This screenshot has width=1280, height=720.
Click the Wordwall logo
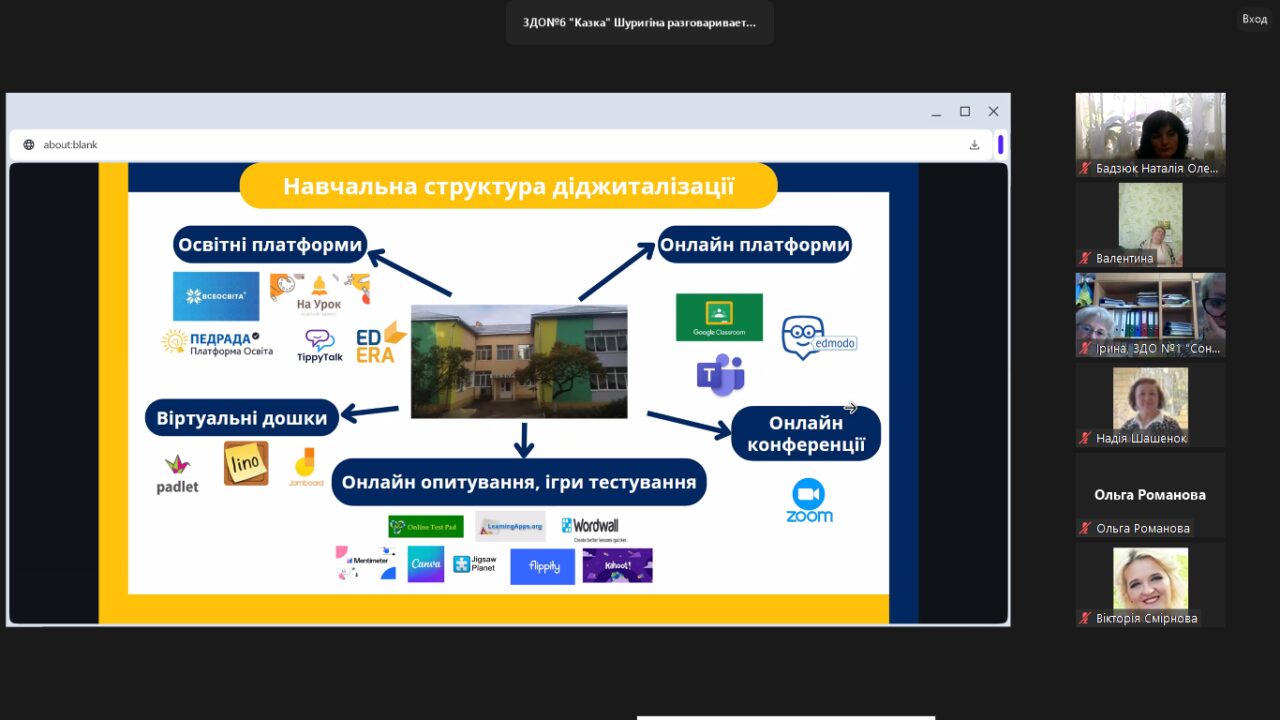pyautogui.click(x=594, y=527)
